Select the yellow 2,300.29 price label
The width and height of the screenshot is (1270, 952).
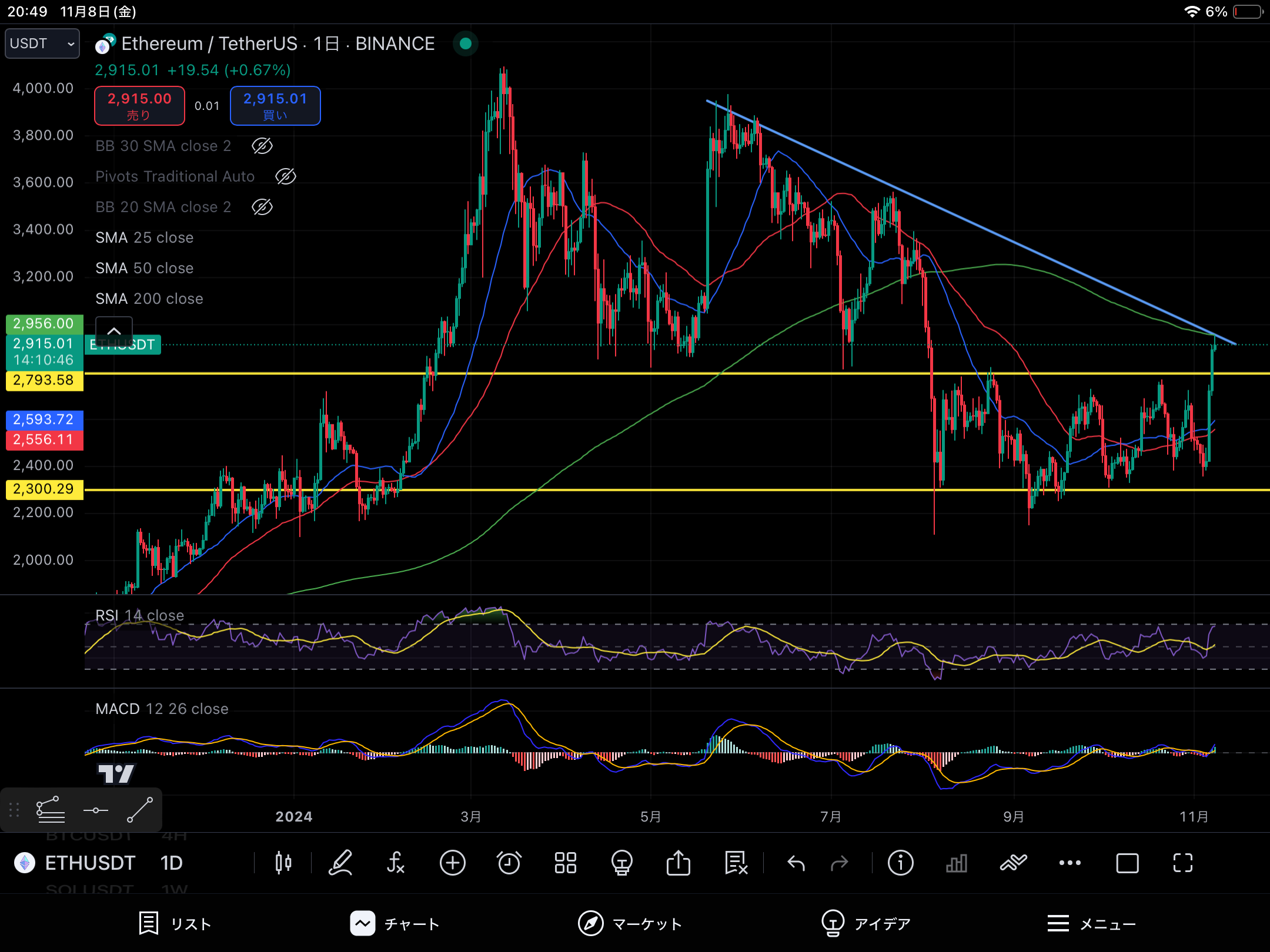tap(44, 489)
